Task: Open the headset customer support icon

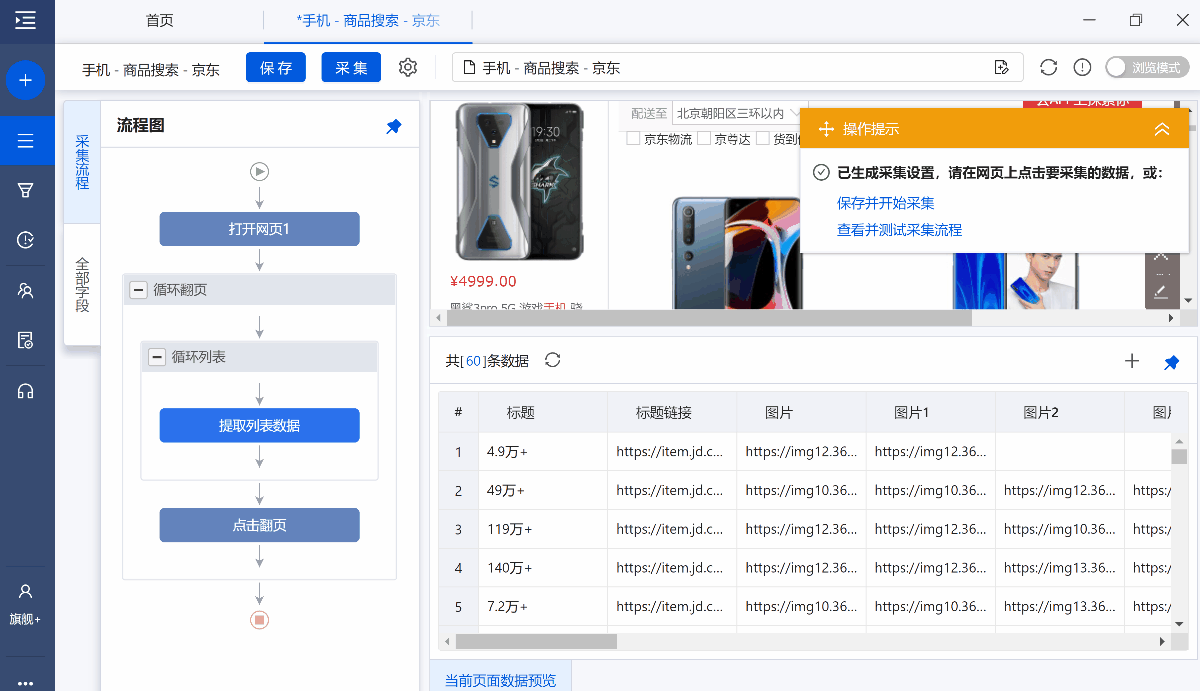Action: coord(26,391)
